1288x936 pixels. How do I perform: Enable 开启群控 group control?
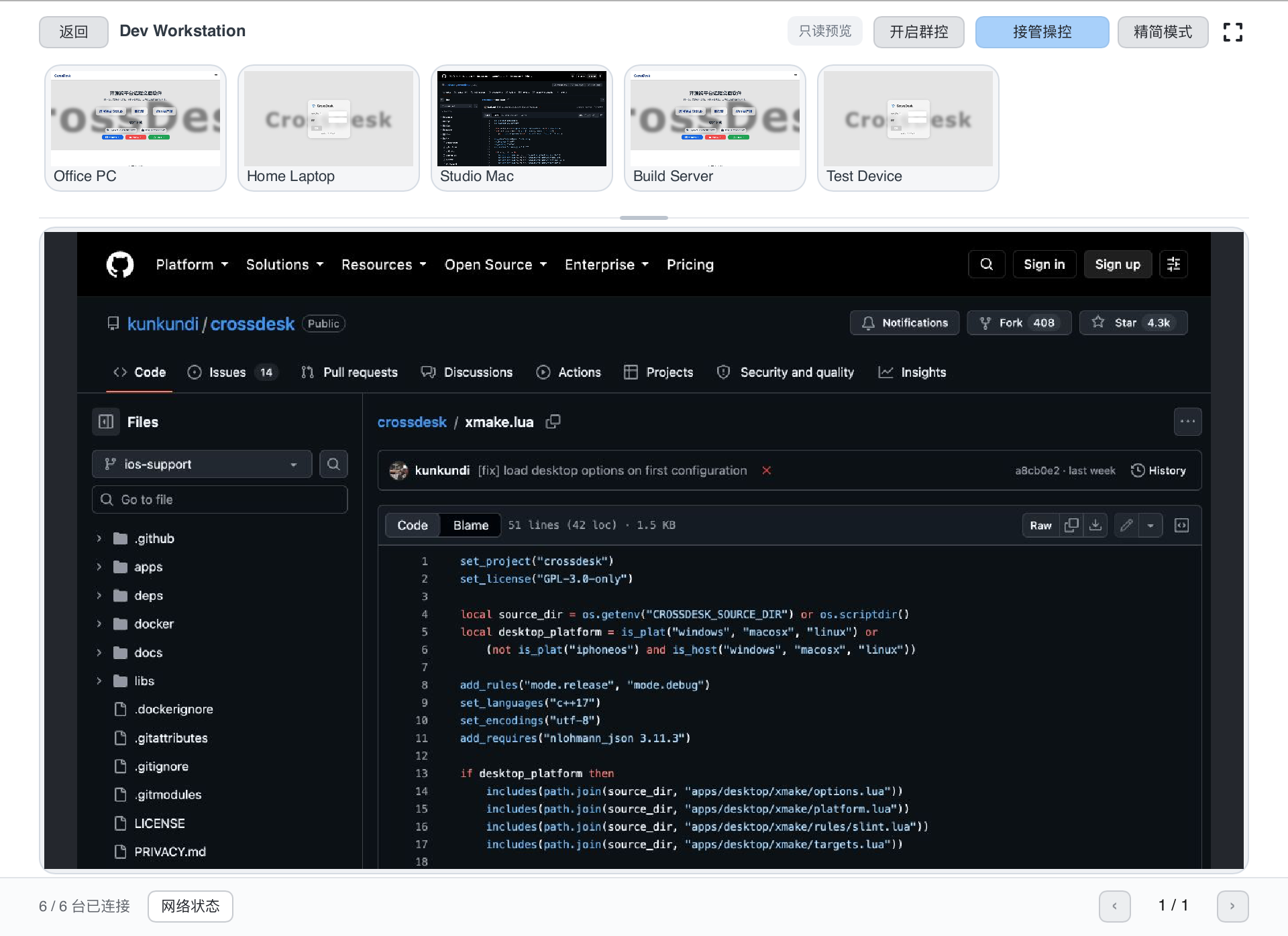pyautogui.click(x=918, y=32)
